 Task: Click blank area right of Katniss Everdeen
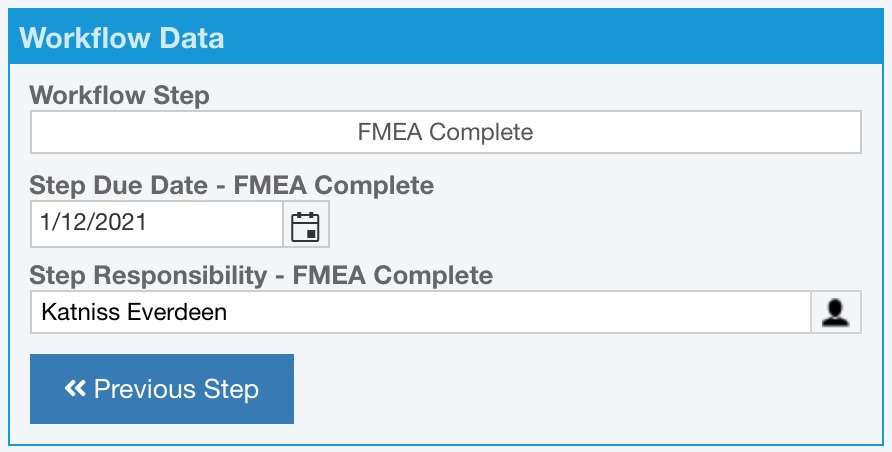coord(518,312)
